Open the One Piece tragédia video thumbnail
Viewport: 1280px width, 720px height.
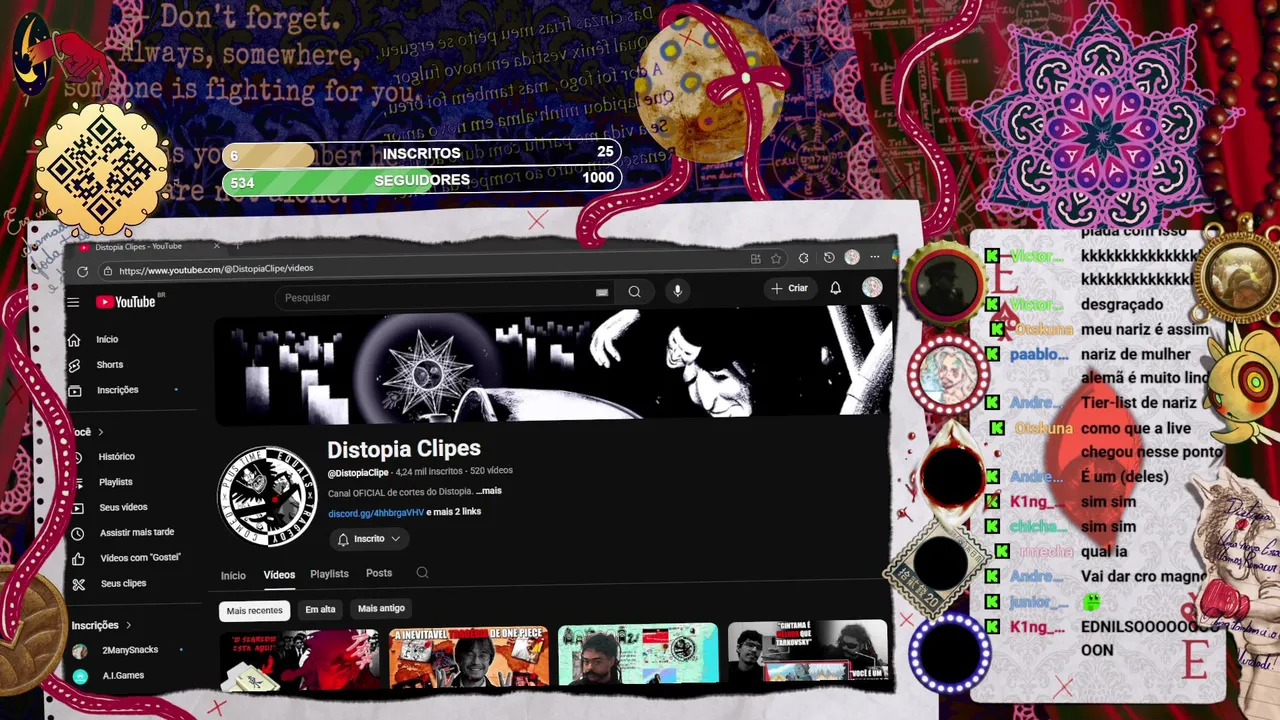tap(469, 657)
